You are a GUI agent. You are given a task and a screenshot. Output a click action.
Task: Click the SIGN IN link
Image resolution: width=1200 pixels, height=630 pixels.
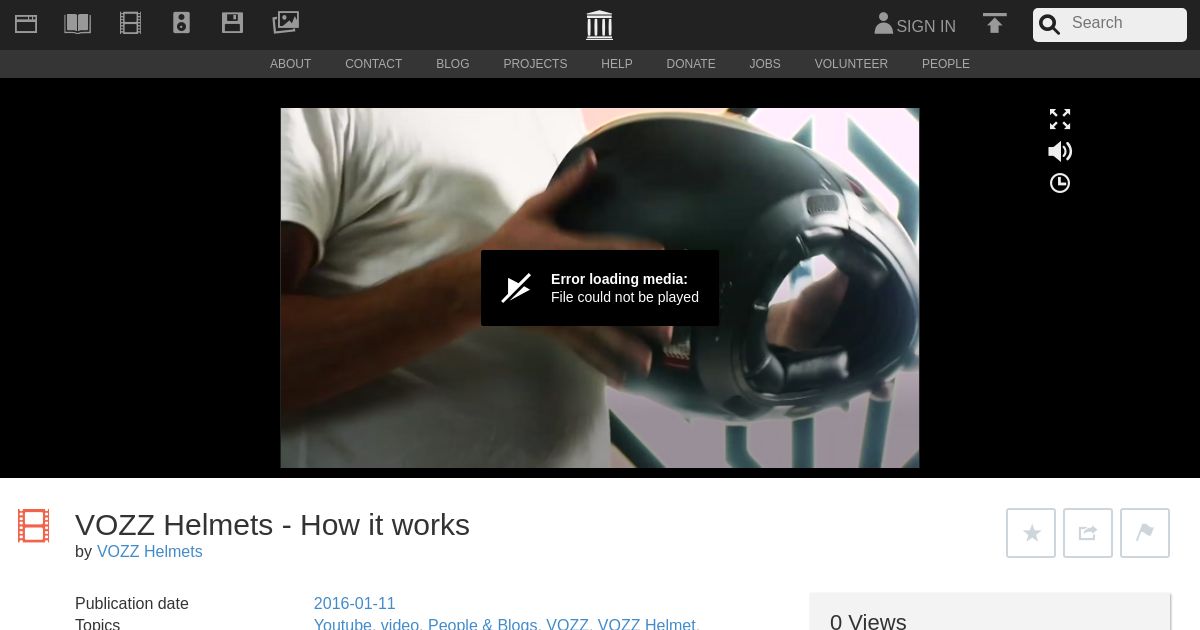(926, 27)
